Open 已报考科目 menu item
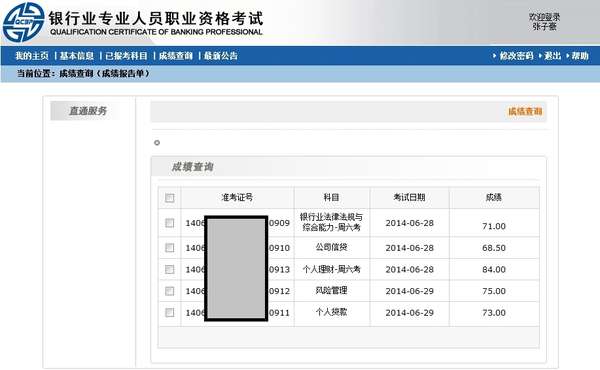The height and width of the screenshot is (370, 600). point(126,56)
